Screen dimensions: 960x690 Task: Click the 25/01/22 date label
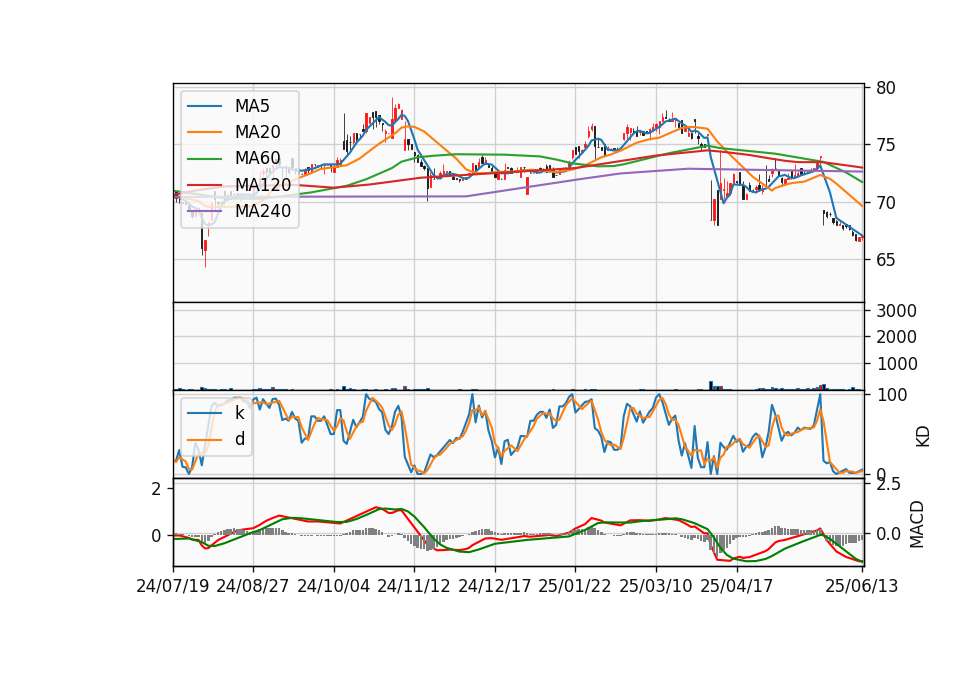(x=574, y=586)
